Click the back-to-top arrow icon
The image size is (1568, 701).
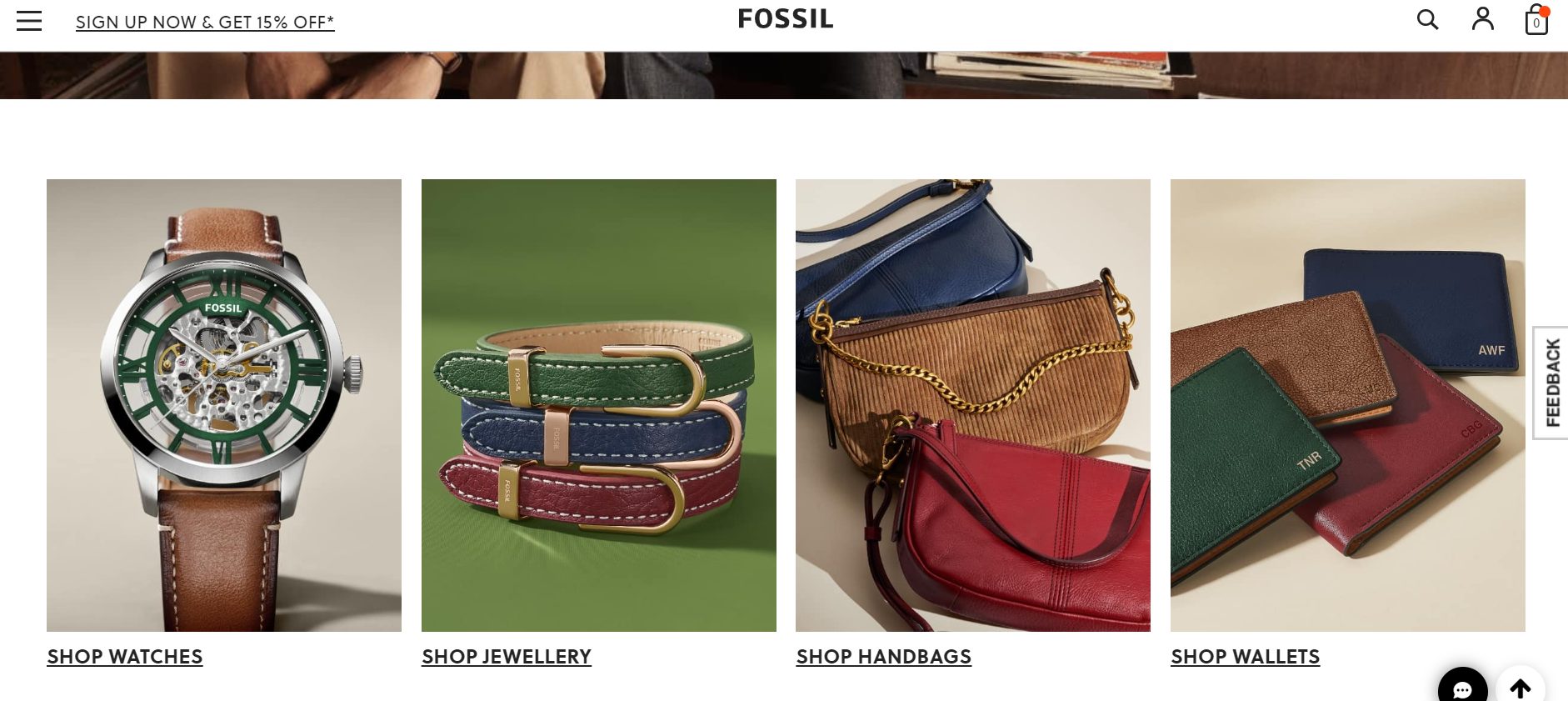click(x=1521, y=688)
